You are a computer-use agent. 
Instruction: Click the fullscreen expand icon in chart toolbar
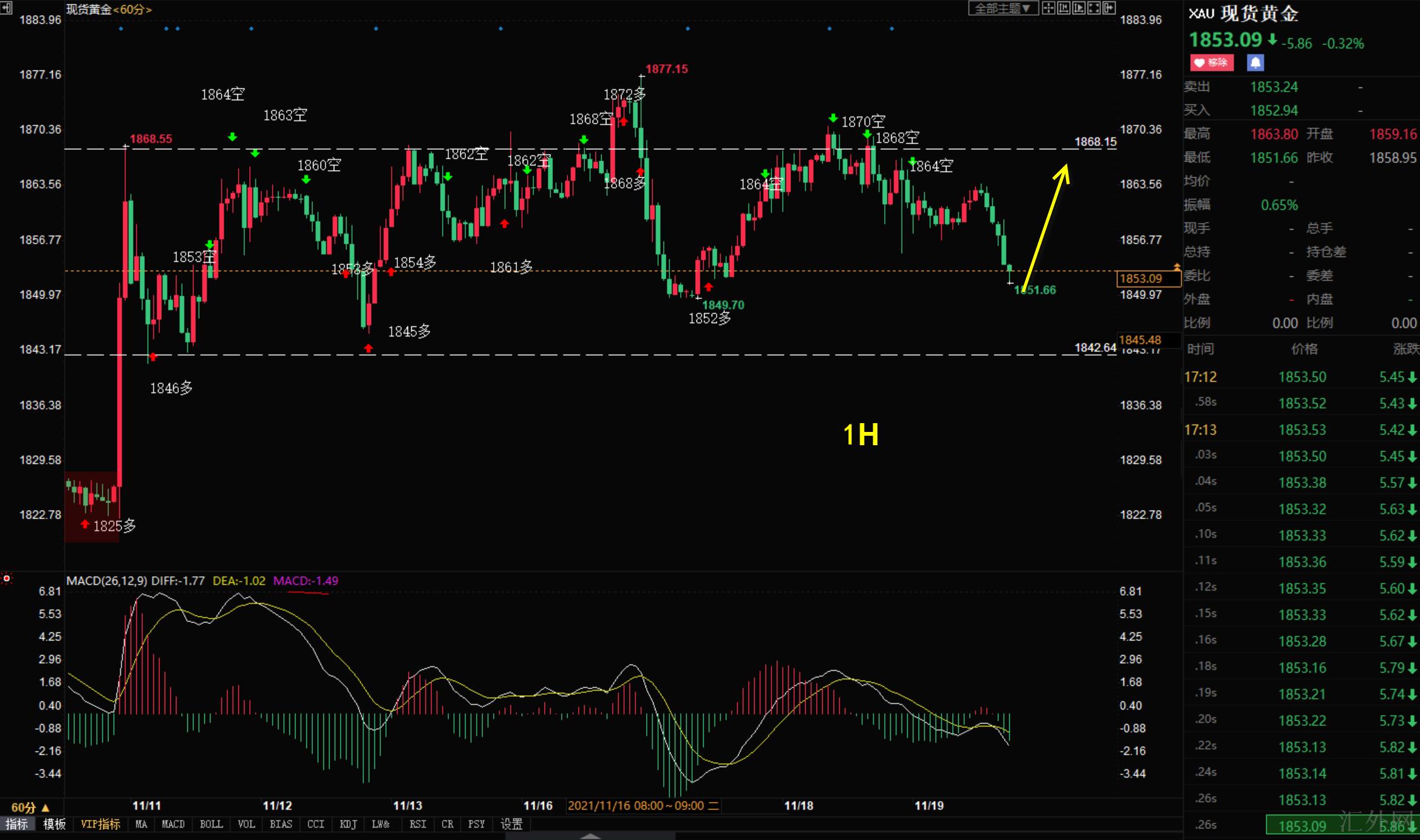tap(1094, 8)
